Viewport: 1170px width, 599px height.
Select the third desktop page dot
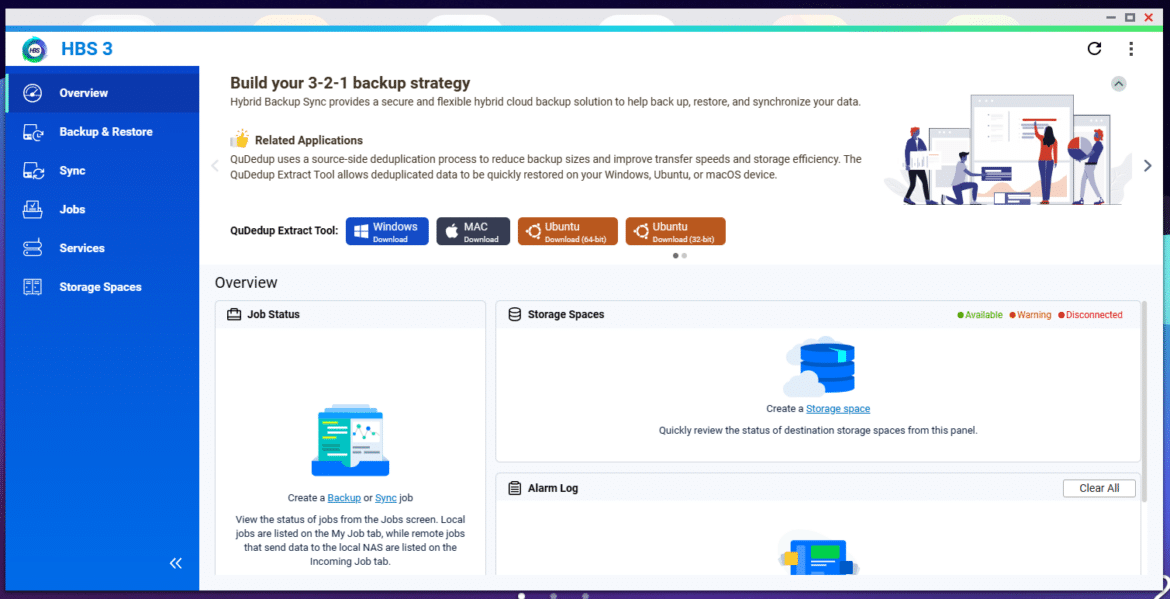tap(585, 596)
